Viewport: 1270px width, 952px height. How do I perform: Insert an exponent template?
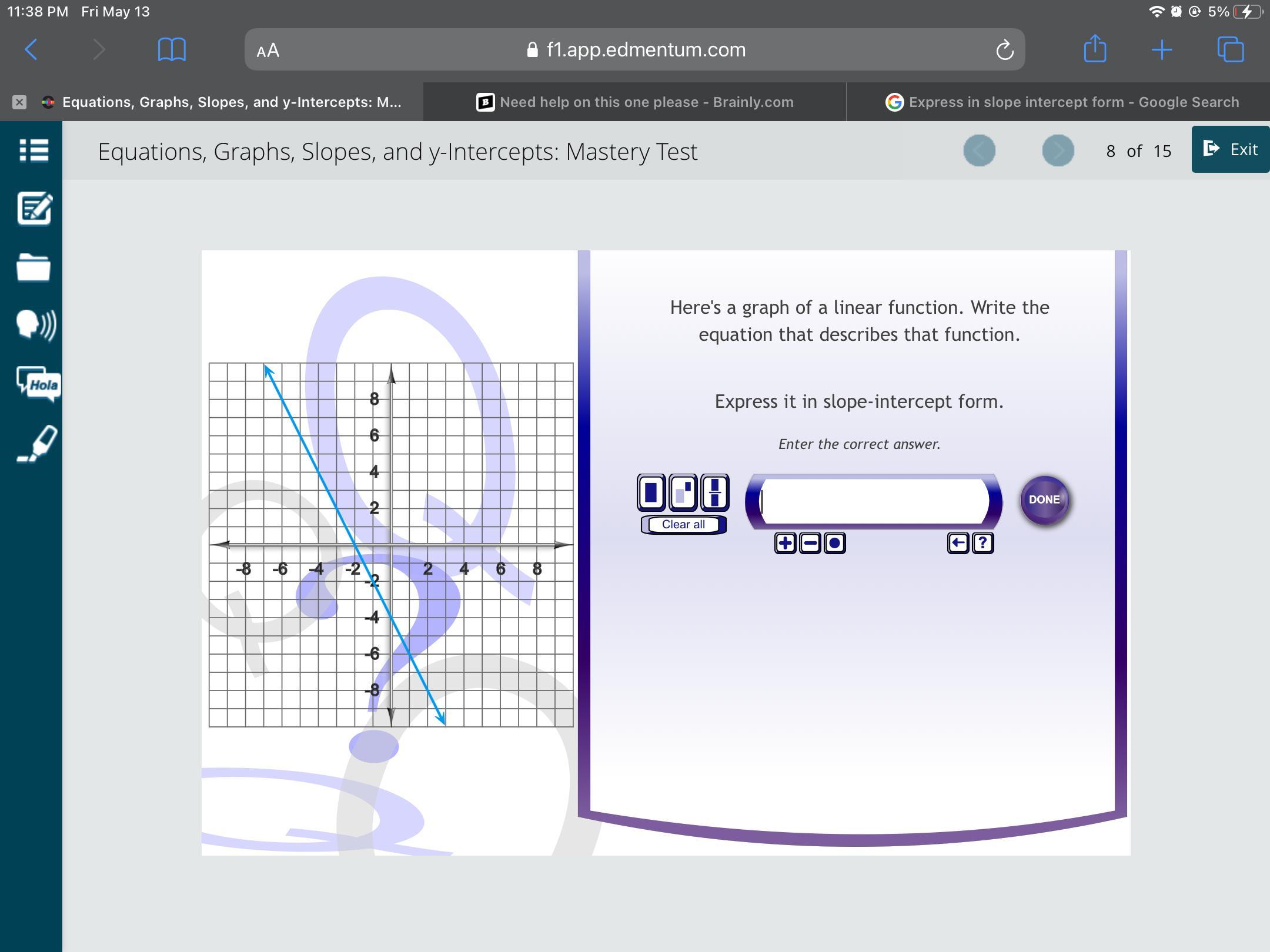tap(683, 492)
